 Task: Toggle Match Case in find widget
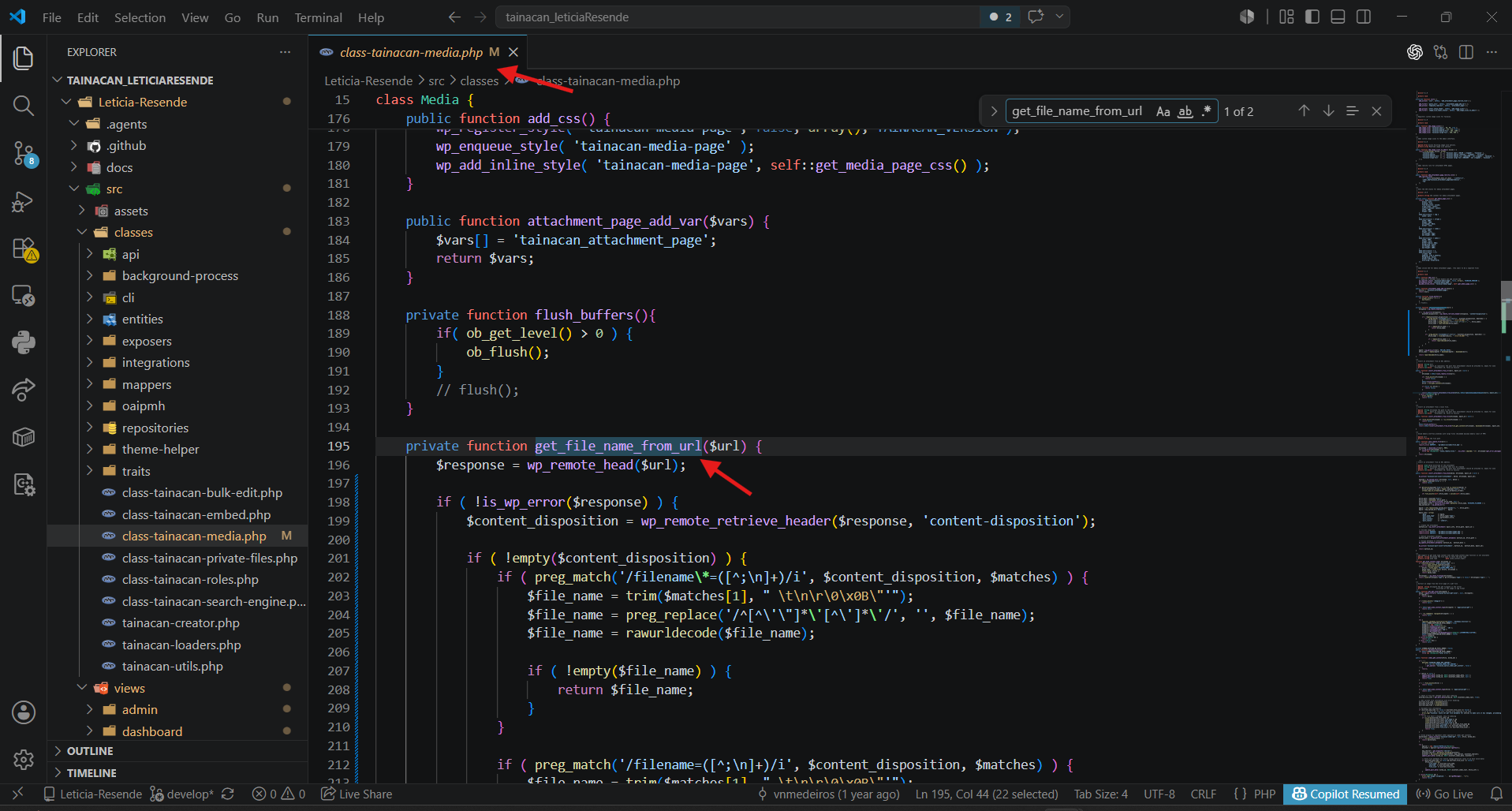coord(1163,111)
